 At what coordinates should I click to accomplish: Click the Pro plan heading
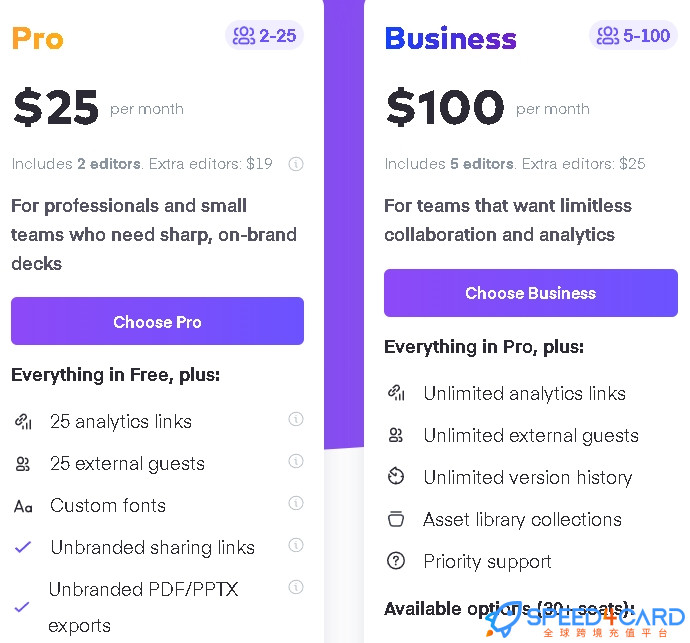pos(37,38)
